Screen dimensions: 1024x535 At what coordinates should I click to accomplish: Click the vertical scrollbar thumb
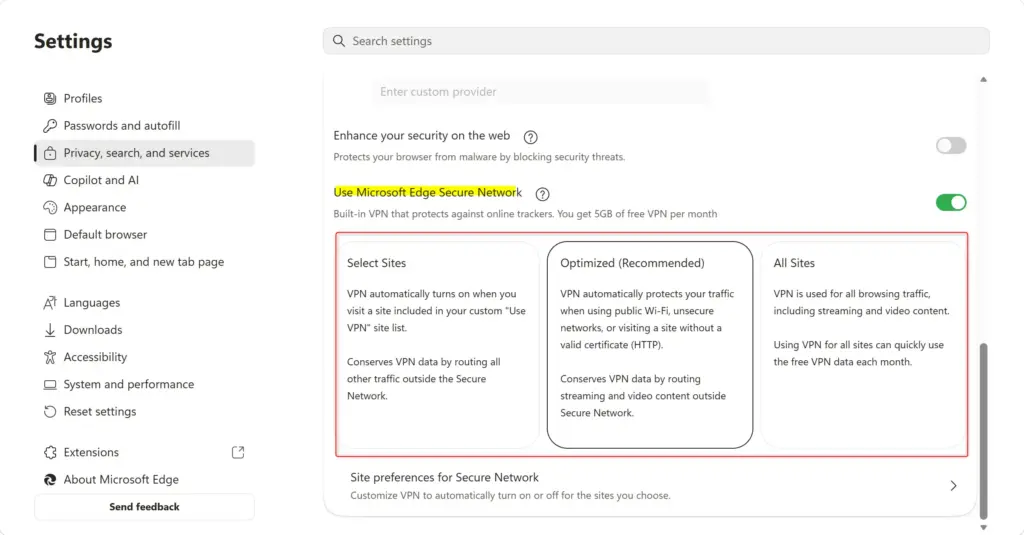(x=984, y=431)
